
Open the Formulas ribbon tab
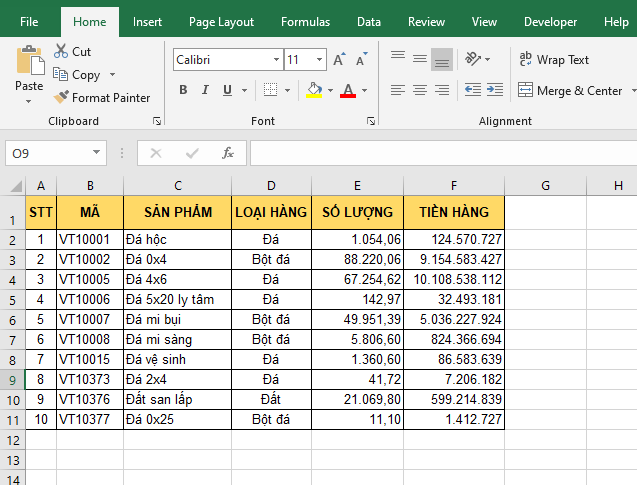tap(305, 22)
